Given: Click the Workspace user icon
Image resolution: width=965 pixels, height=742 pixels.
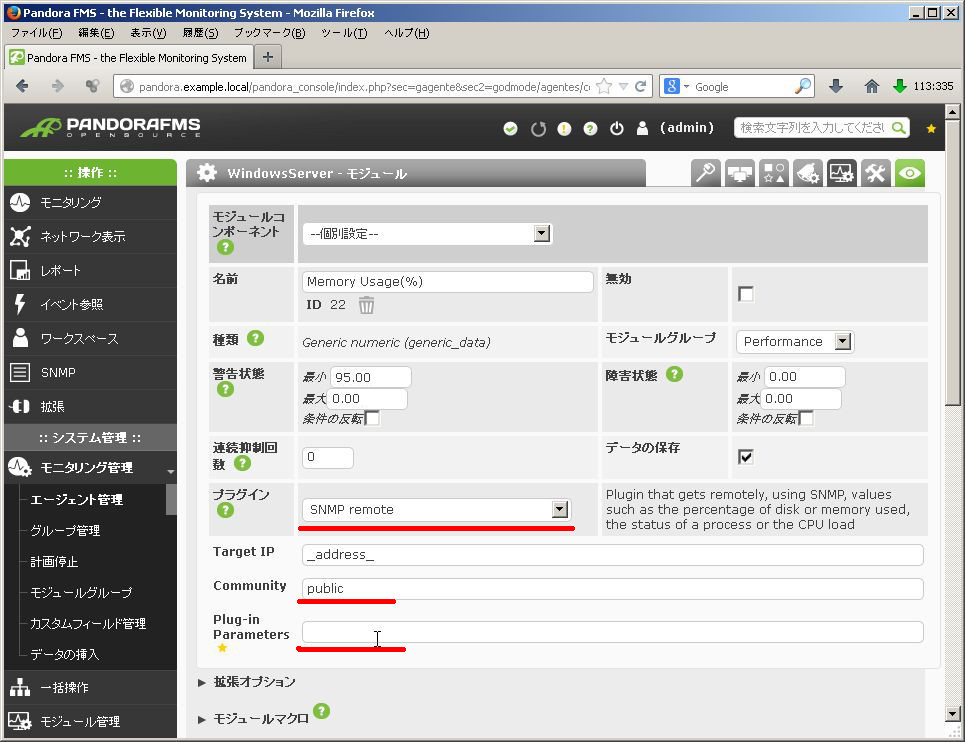Looking at the screenshot, I should pos(20,338).
